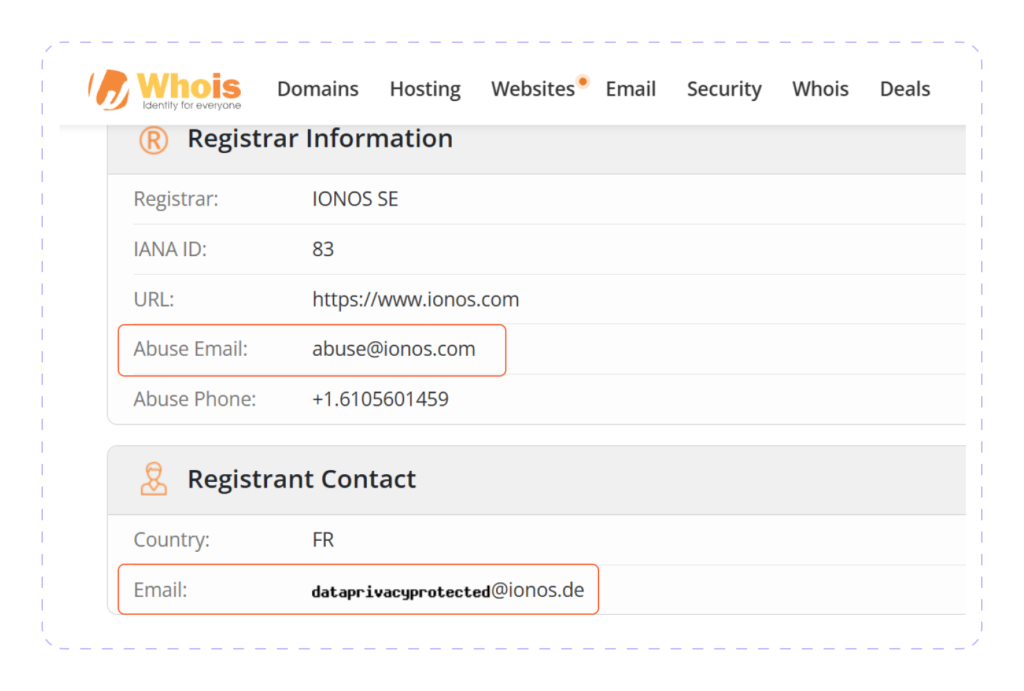Click the Abuse Email: label

(191, 349)
